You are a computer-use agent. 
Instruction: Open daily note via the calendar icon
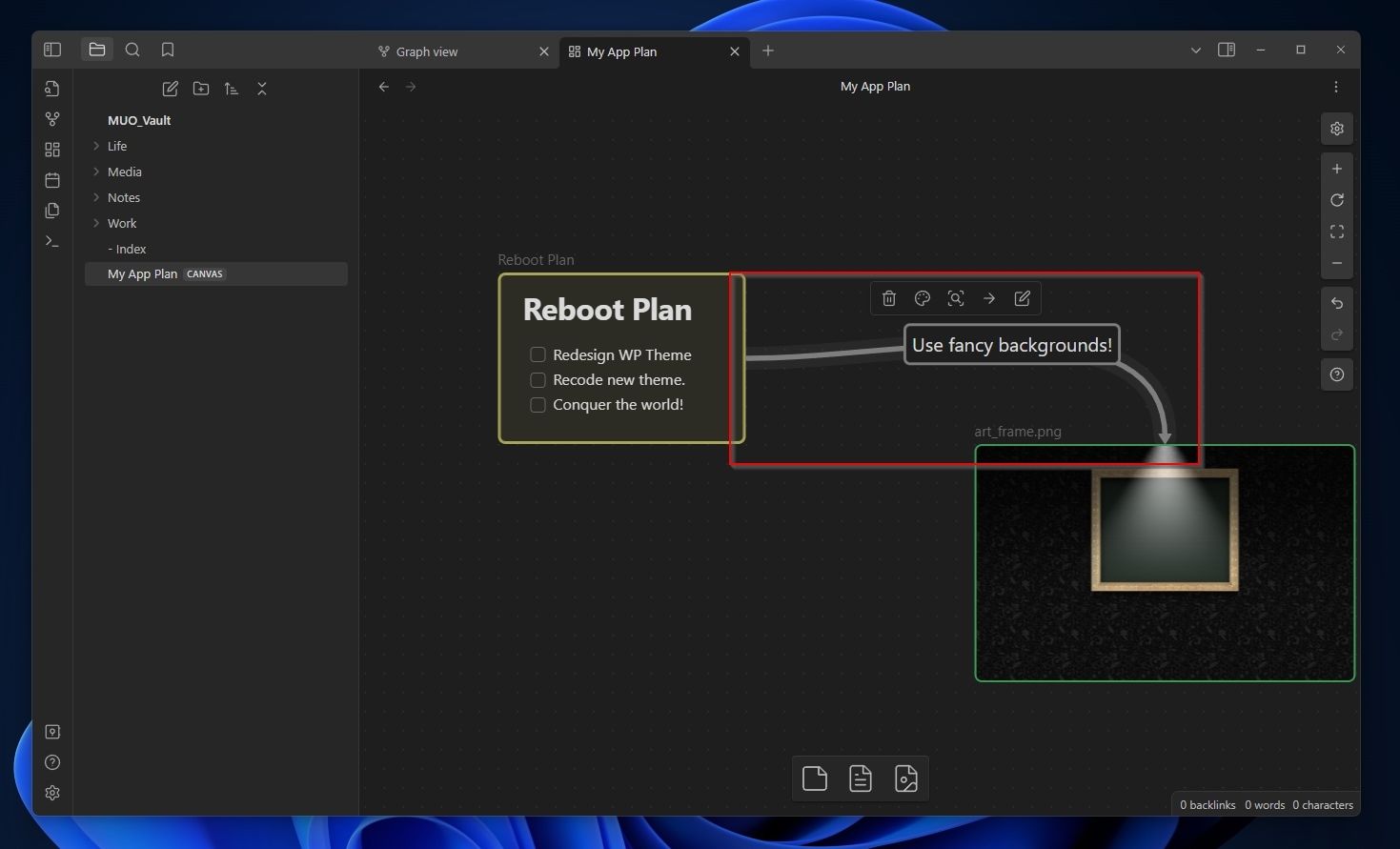(52, 179)
